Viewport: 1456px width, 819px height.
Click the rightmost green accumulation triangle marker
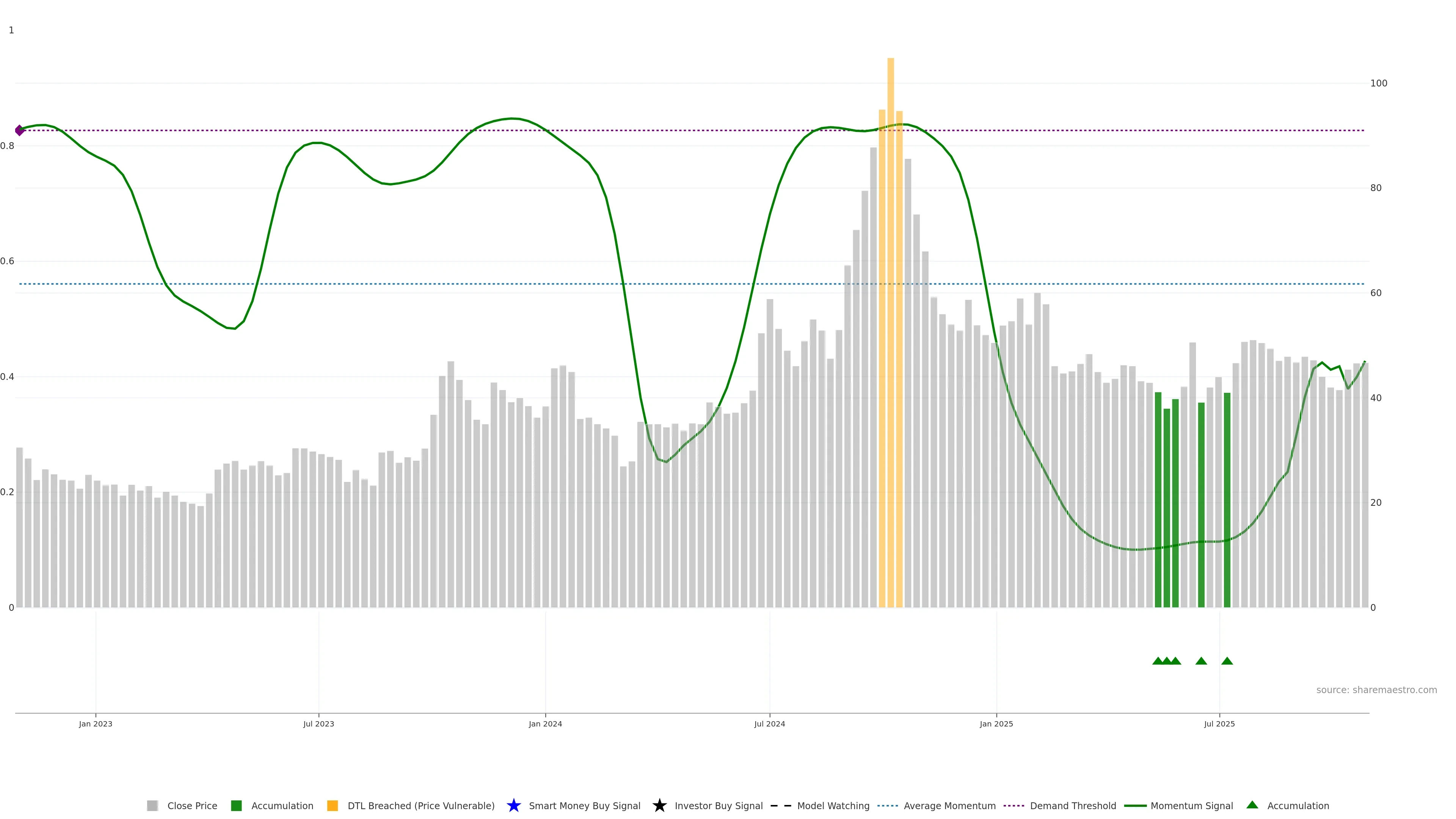(1227, 661)
